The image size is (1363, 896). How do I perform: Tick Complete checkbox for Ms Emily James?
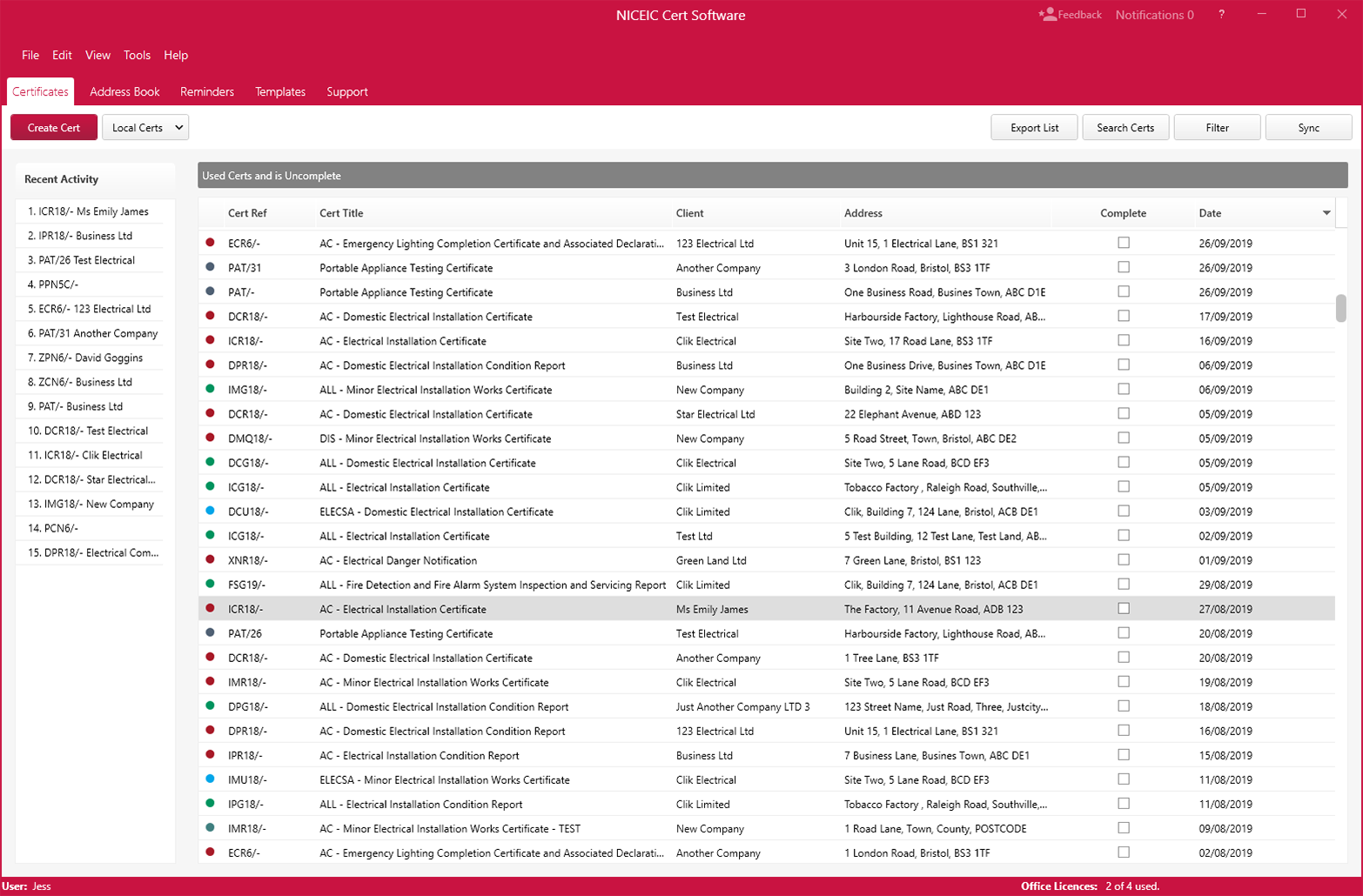click(1124, 608)
